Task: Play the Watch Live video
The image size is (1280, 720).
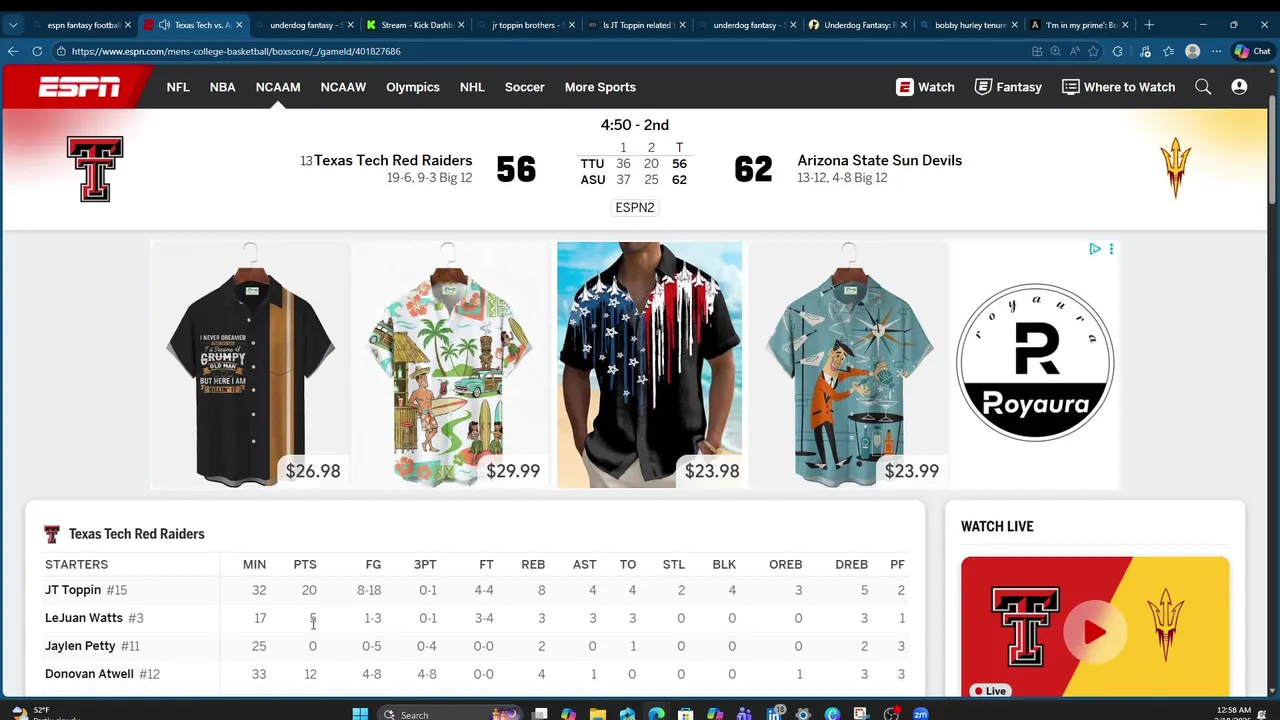Action: pos(1095,632)
